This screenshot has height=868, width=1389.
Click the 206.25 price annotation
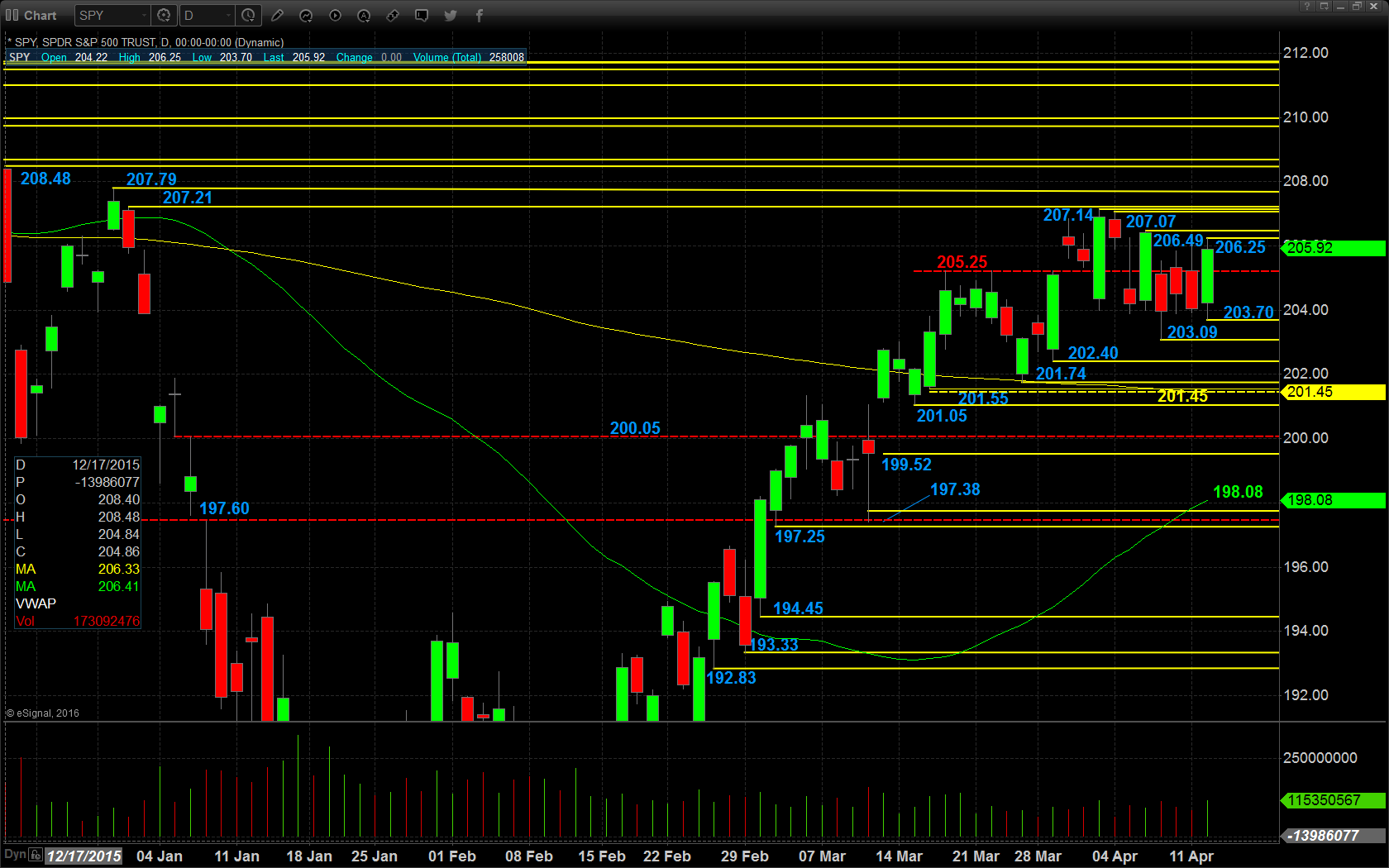pos(1240,247)
